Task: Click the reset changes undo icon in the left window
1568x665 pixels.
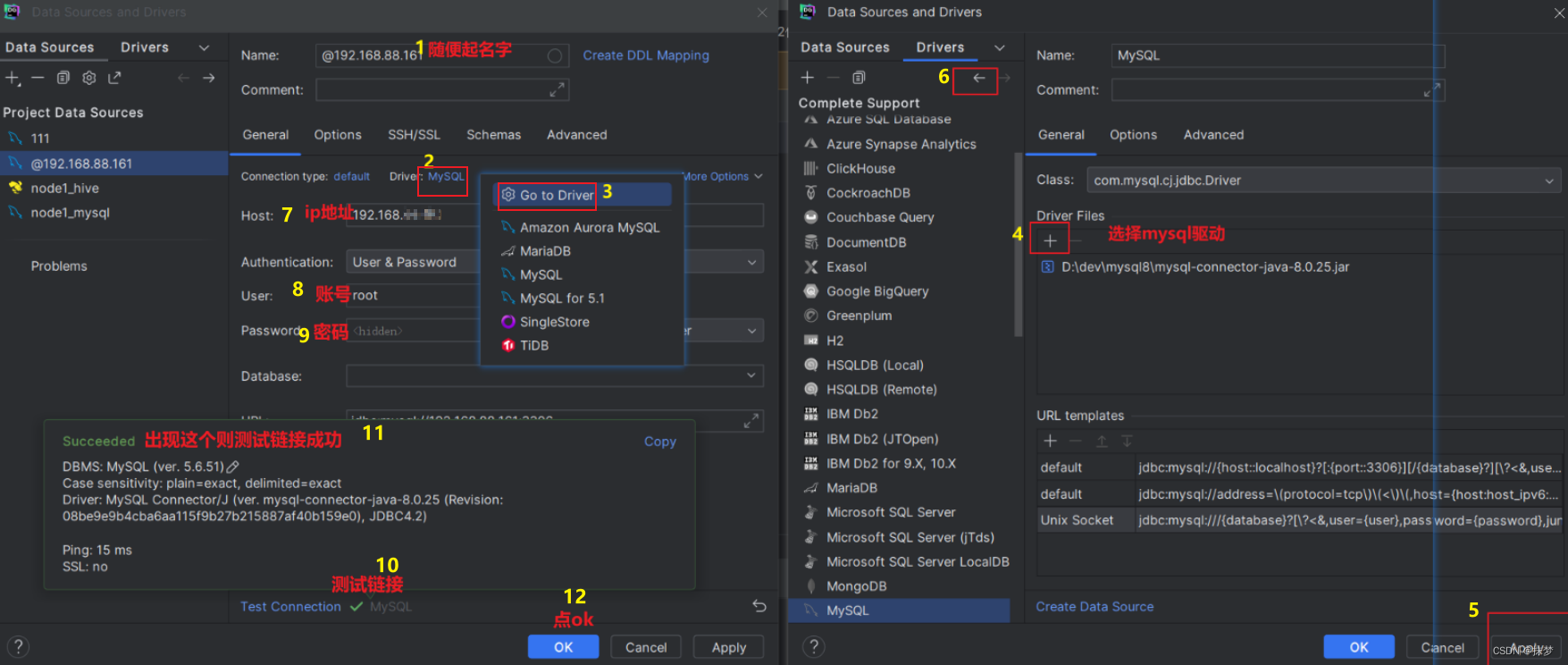Action: coord(759,606)
